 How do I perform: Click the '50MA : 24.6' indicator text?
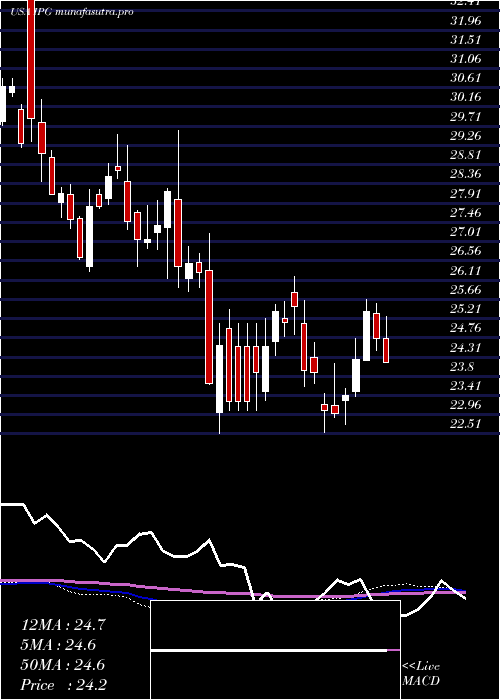[x=63, y=665]
